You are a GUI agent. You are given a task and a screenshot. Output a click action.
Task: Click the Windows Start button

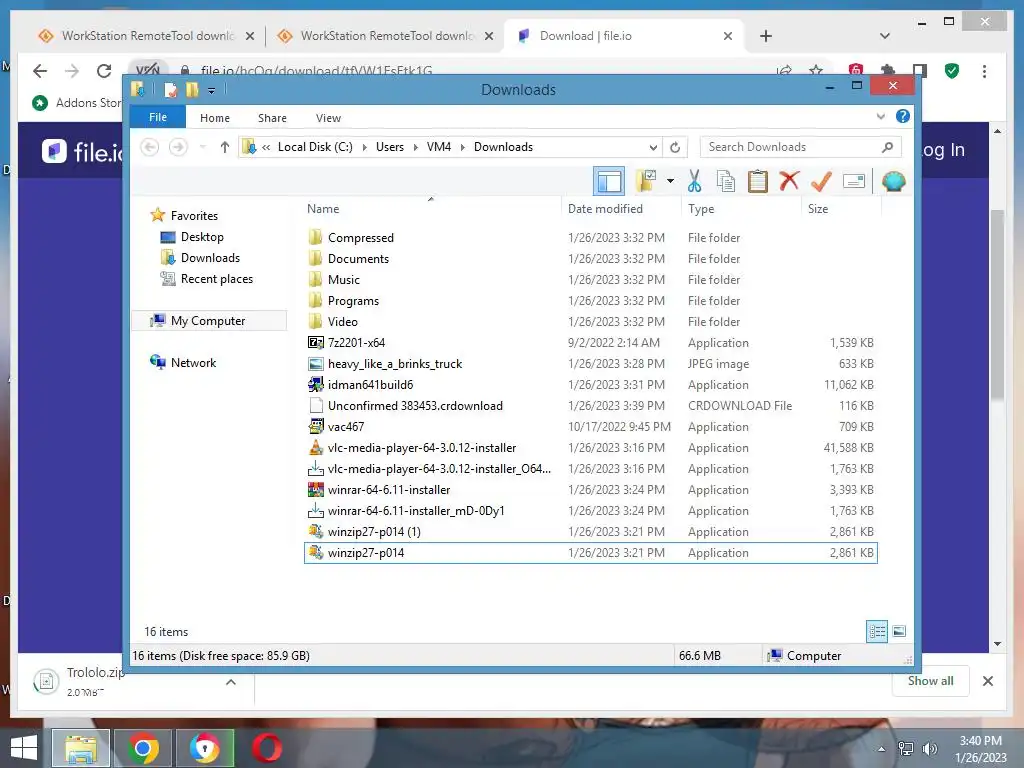tap(24, 748)
